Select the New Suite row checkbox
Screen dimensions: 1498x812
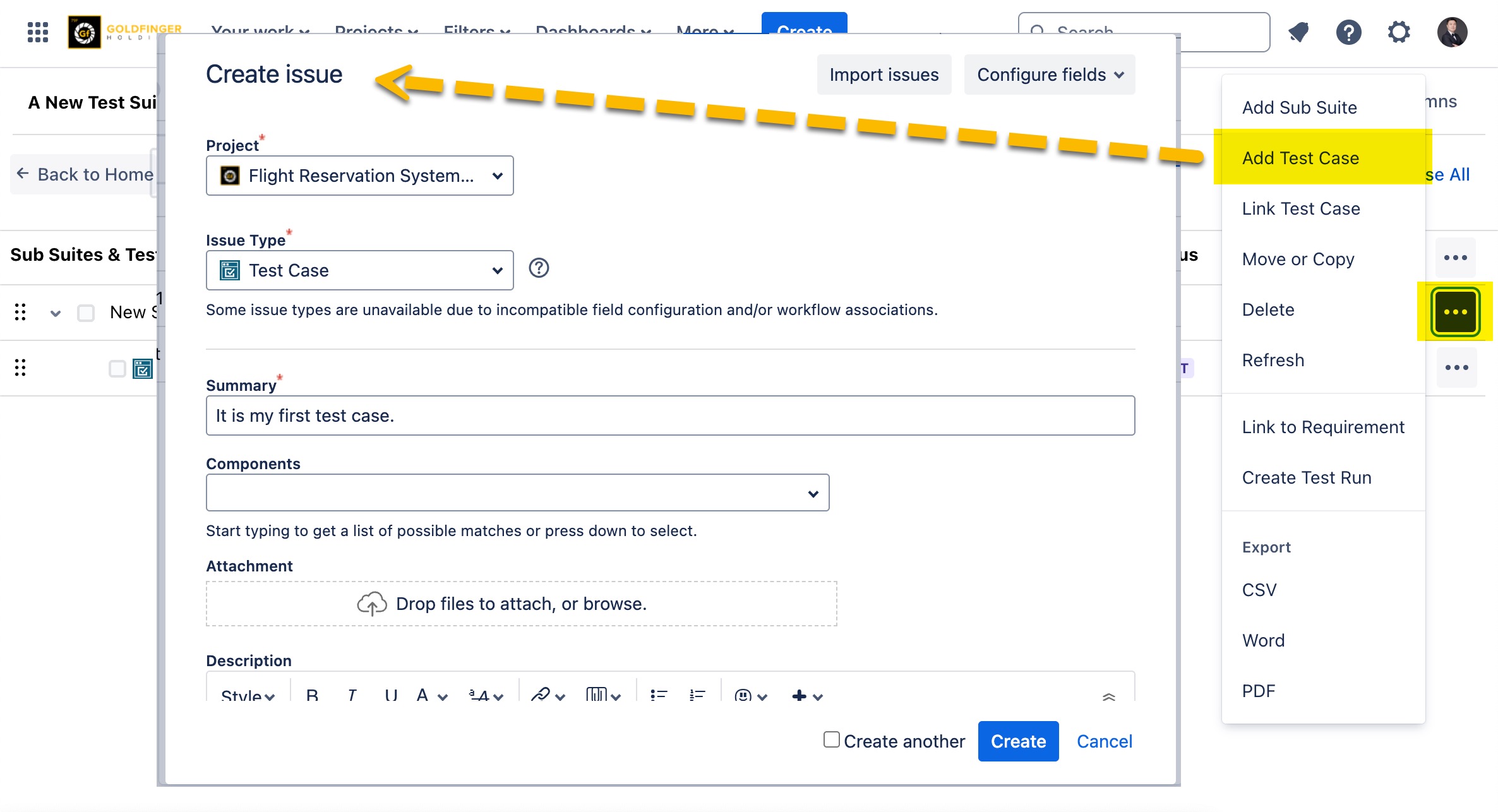point(86,313)
